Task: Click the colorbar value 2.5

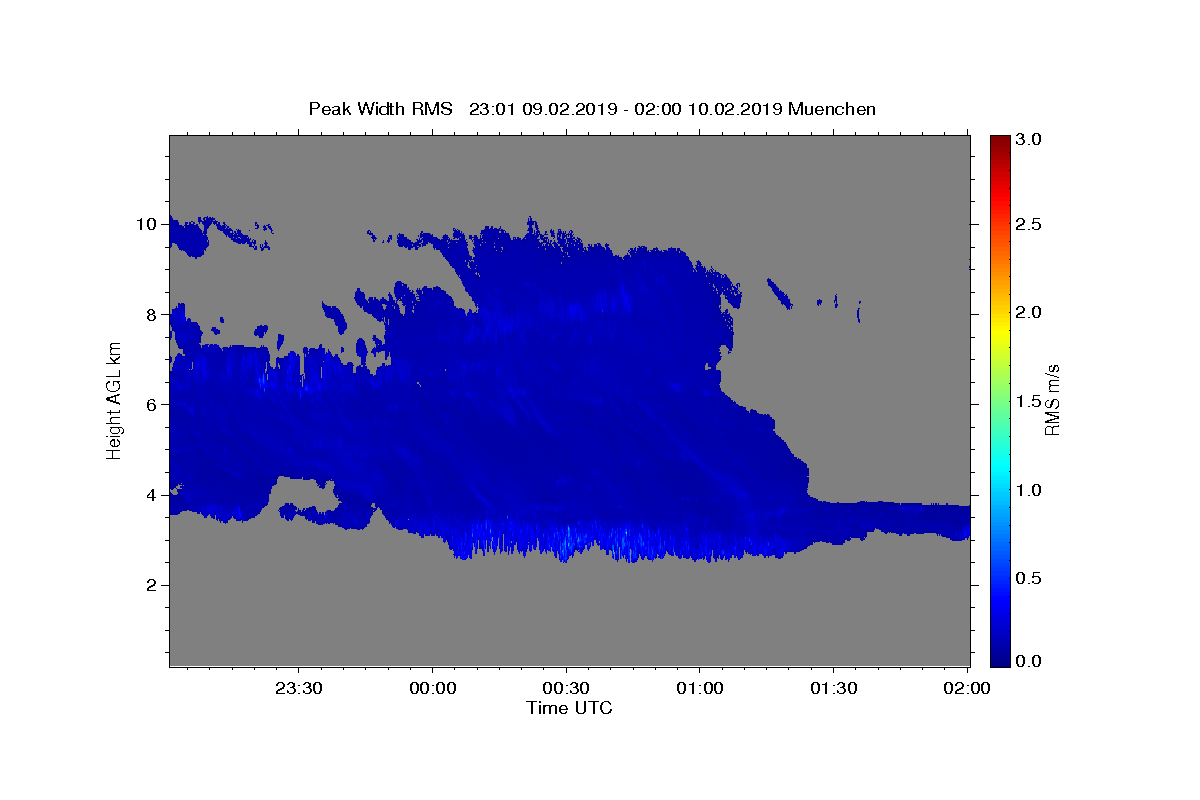Action: 1030,225
